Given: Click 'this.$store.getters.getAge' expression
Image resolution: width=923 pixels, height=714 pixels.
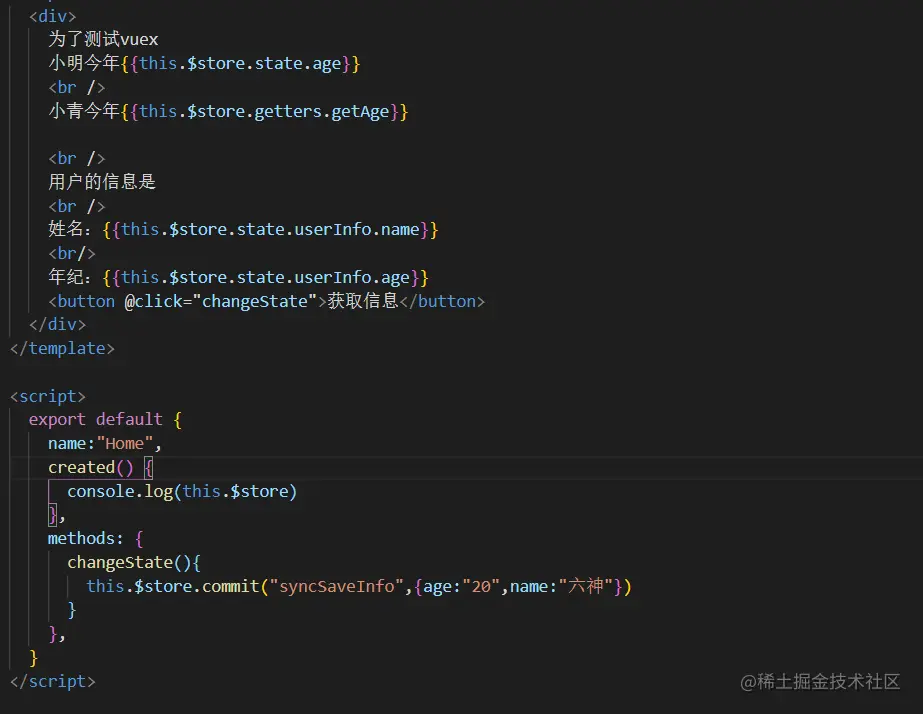Looking at the screenshot, I should 264,111.
